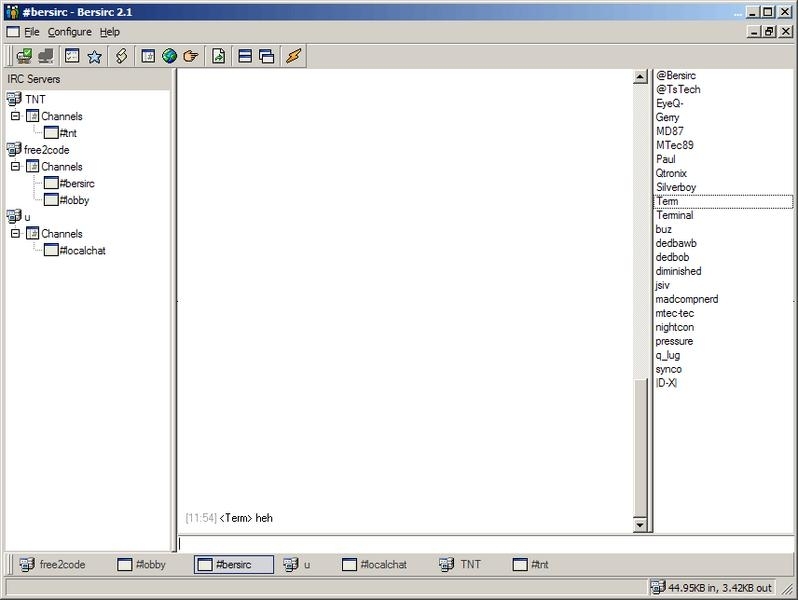Click the pointing hand toolbar icon
This screenshot has width=798, height=600.
[x=191, y=56]
